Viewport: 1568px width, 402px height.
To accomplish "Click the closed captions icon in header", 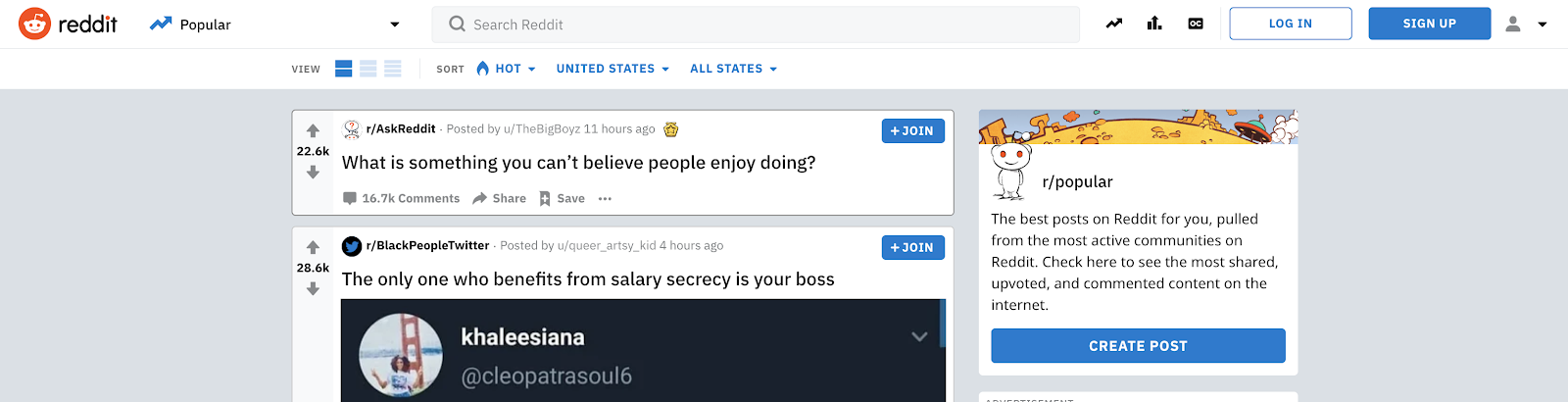I will click(1196, 24).
